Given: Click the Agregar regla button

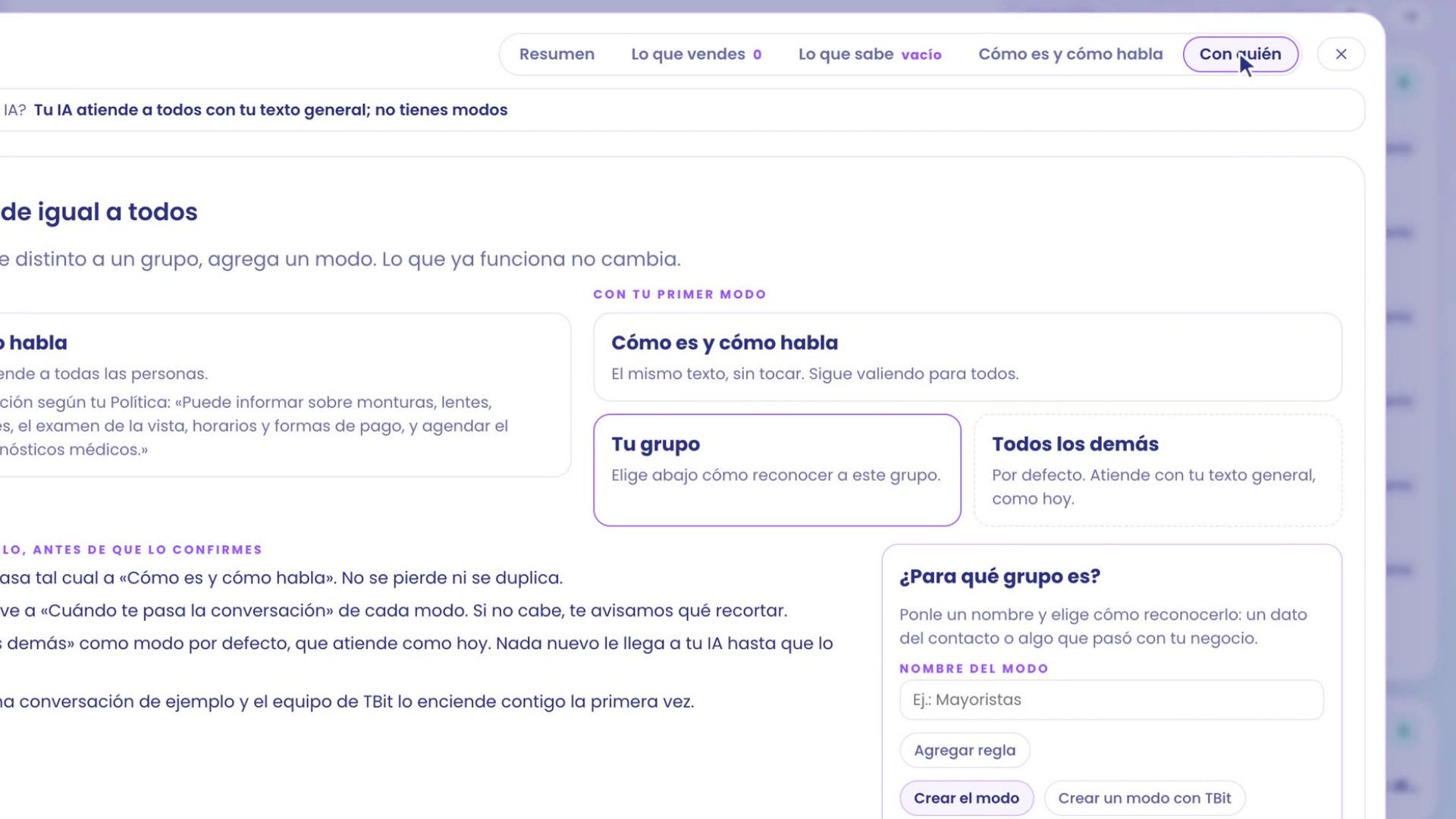Looking at the screenshot, I should (965, 750).
